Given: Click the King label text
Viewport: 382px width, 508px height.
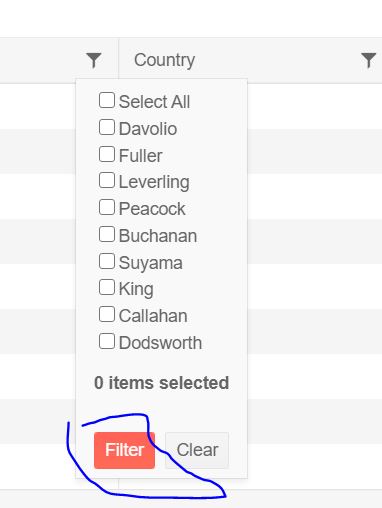Looking at the screenshot, I should pos(136,289).
